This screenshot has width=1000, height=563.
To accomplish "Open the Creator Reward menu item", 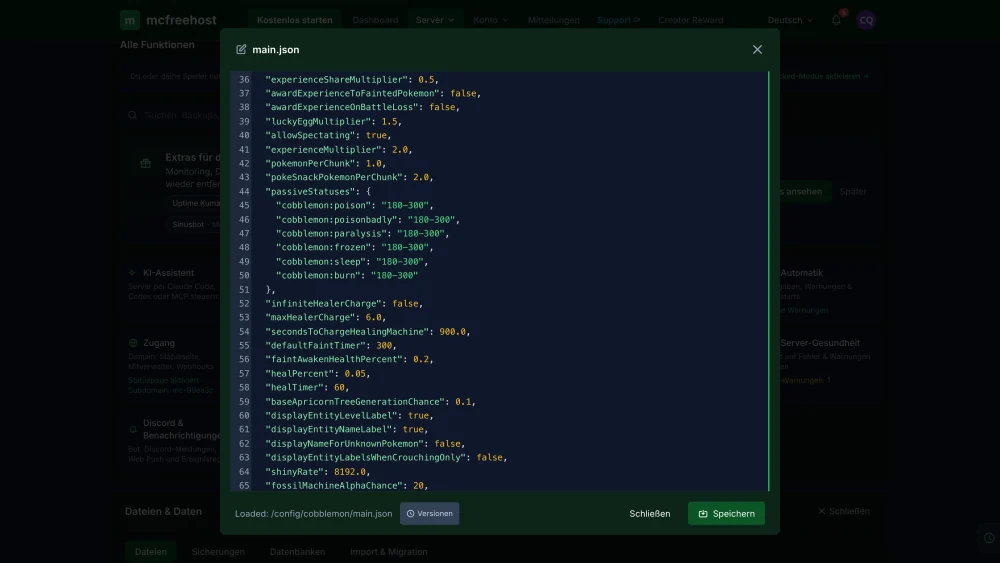I will [x=690, y=20].
